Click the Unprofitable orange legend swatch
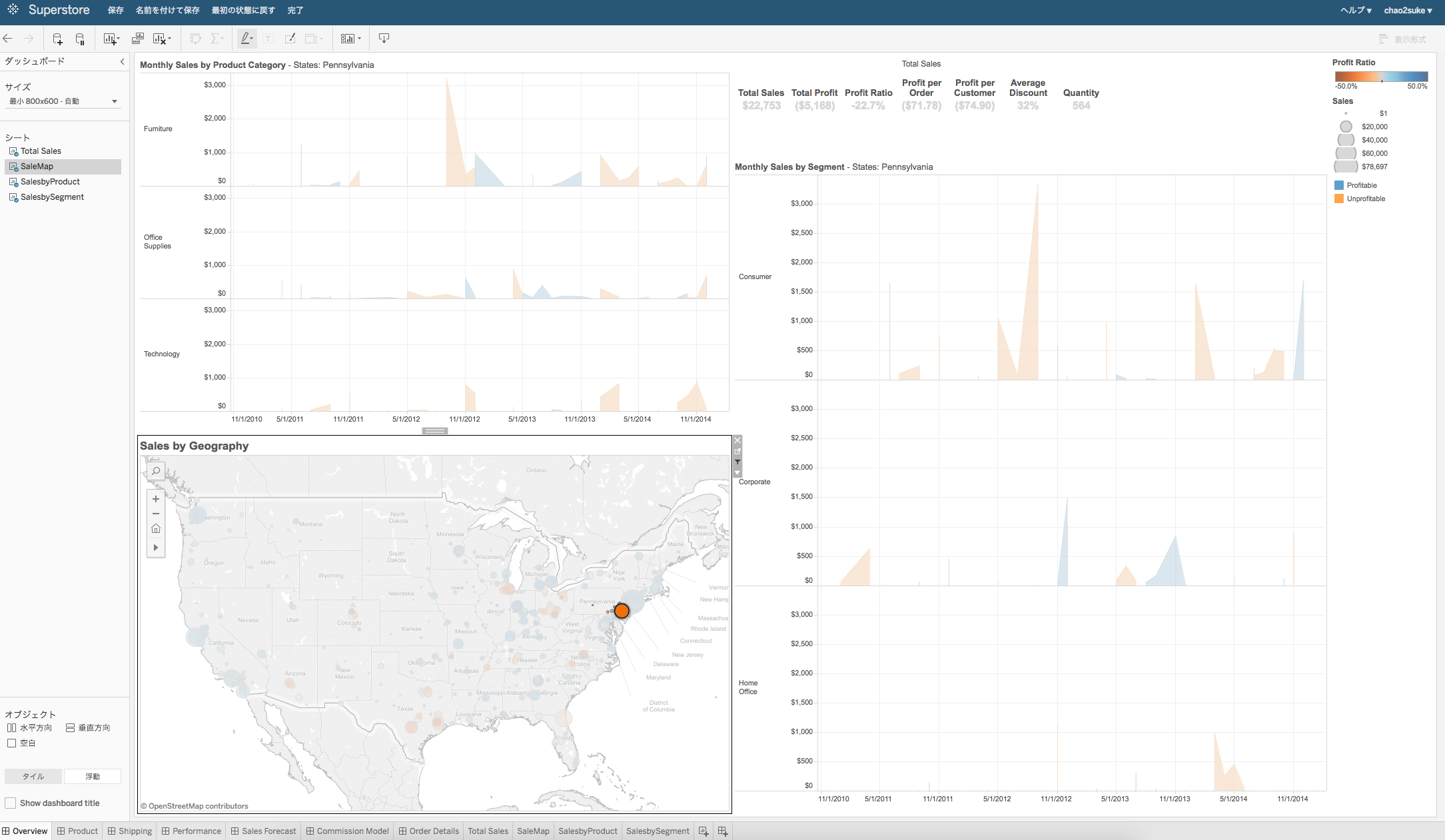1445x840 pixels. [1339, 199]
